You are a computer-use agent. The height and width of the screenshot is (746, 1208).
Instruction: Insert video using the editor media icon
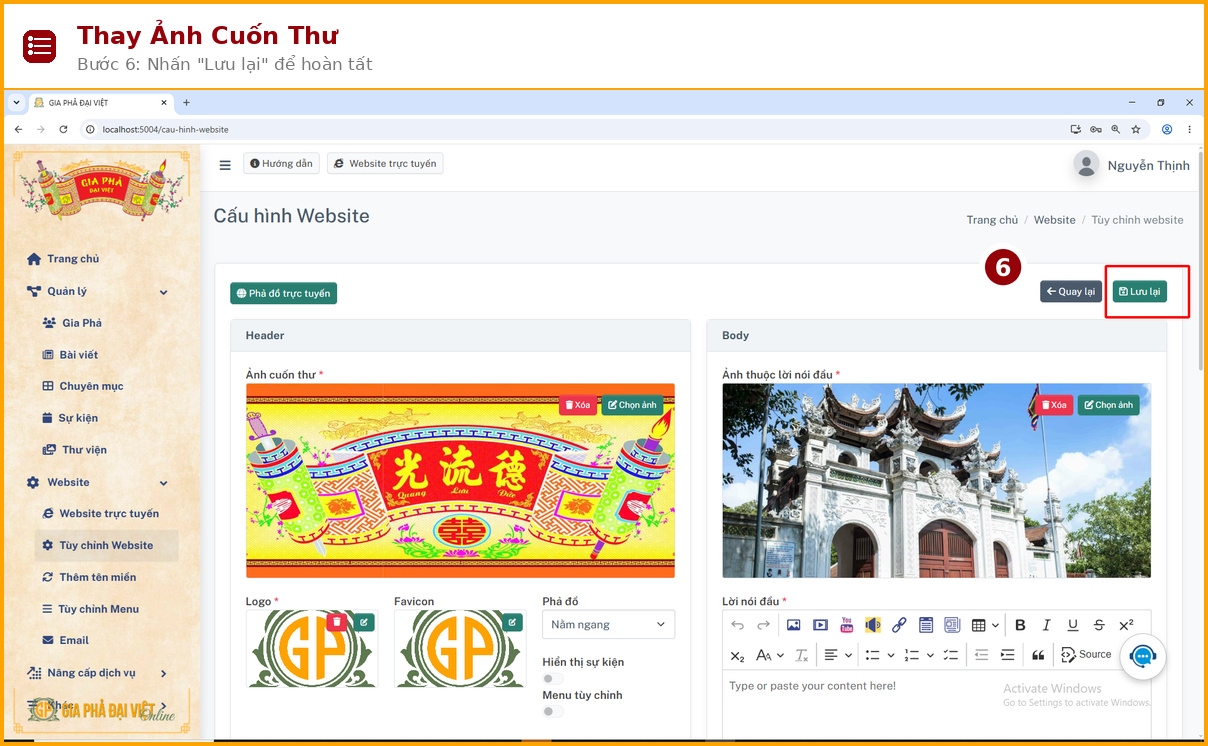click(820, 625)
